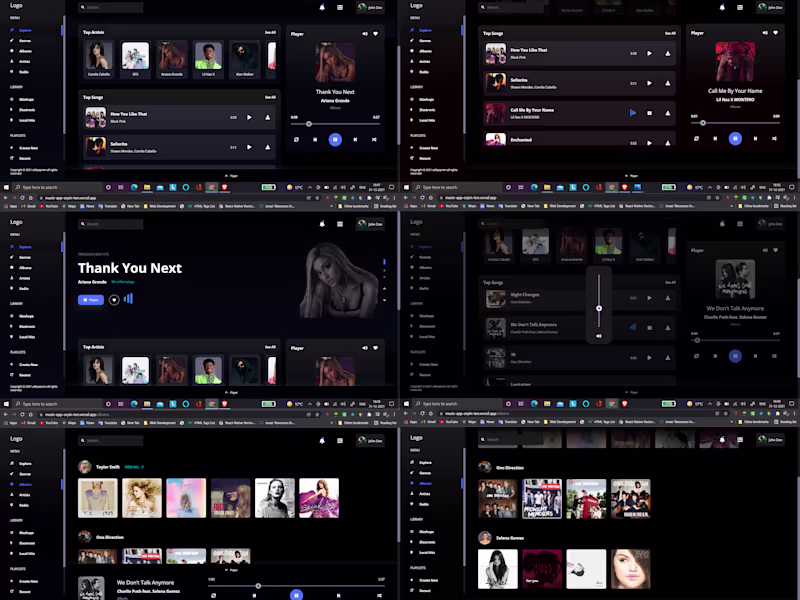Viewport: 800px width, 600px height.
Task: Pause the Call Me By Your Name player
Action: coord(735,138)
